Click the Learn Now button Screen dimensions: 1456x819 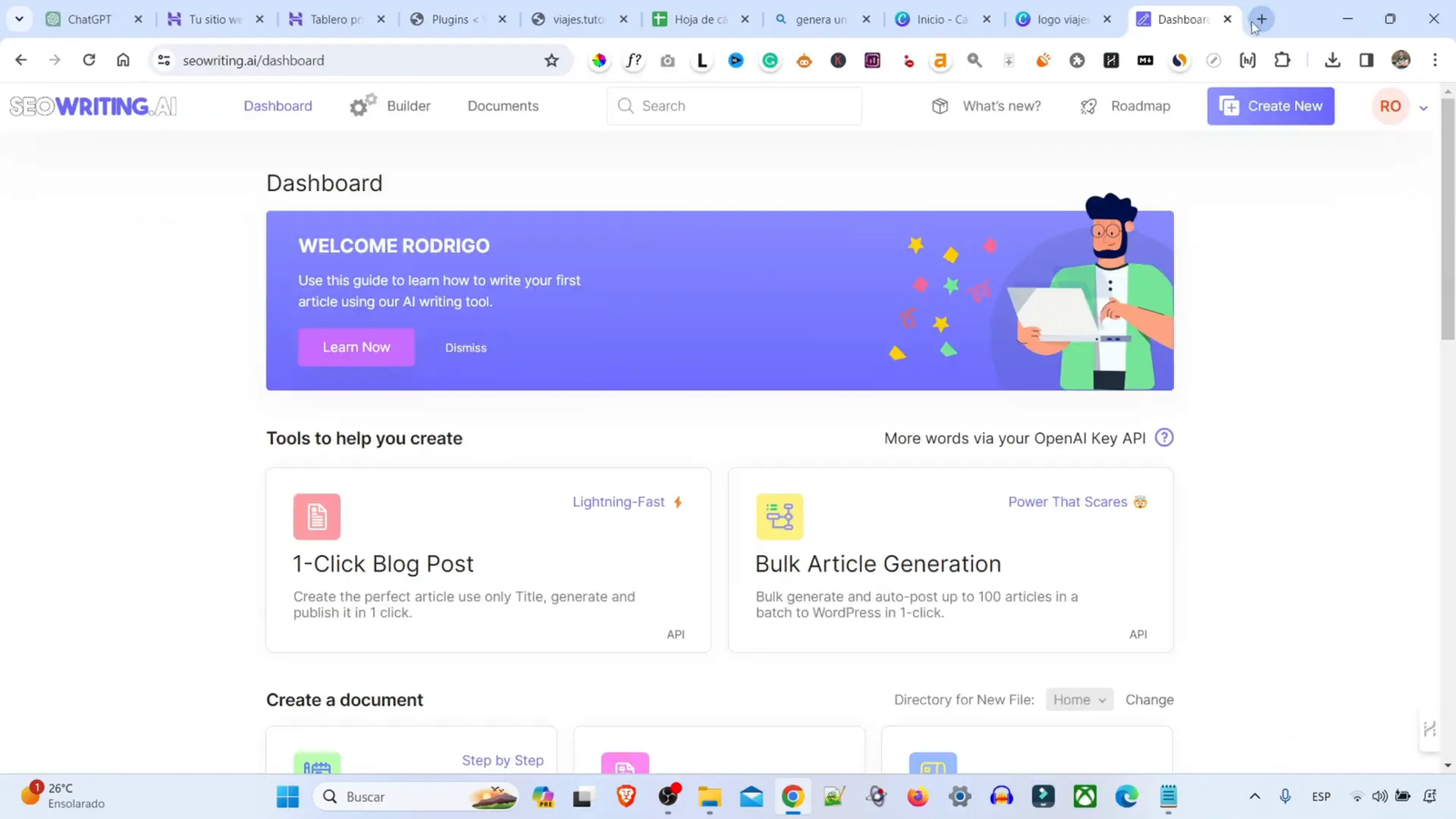tap(356, 347)
